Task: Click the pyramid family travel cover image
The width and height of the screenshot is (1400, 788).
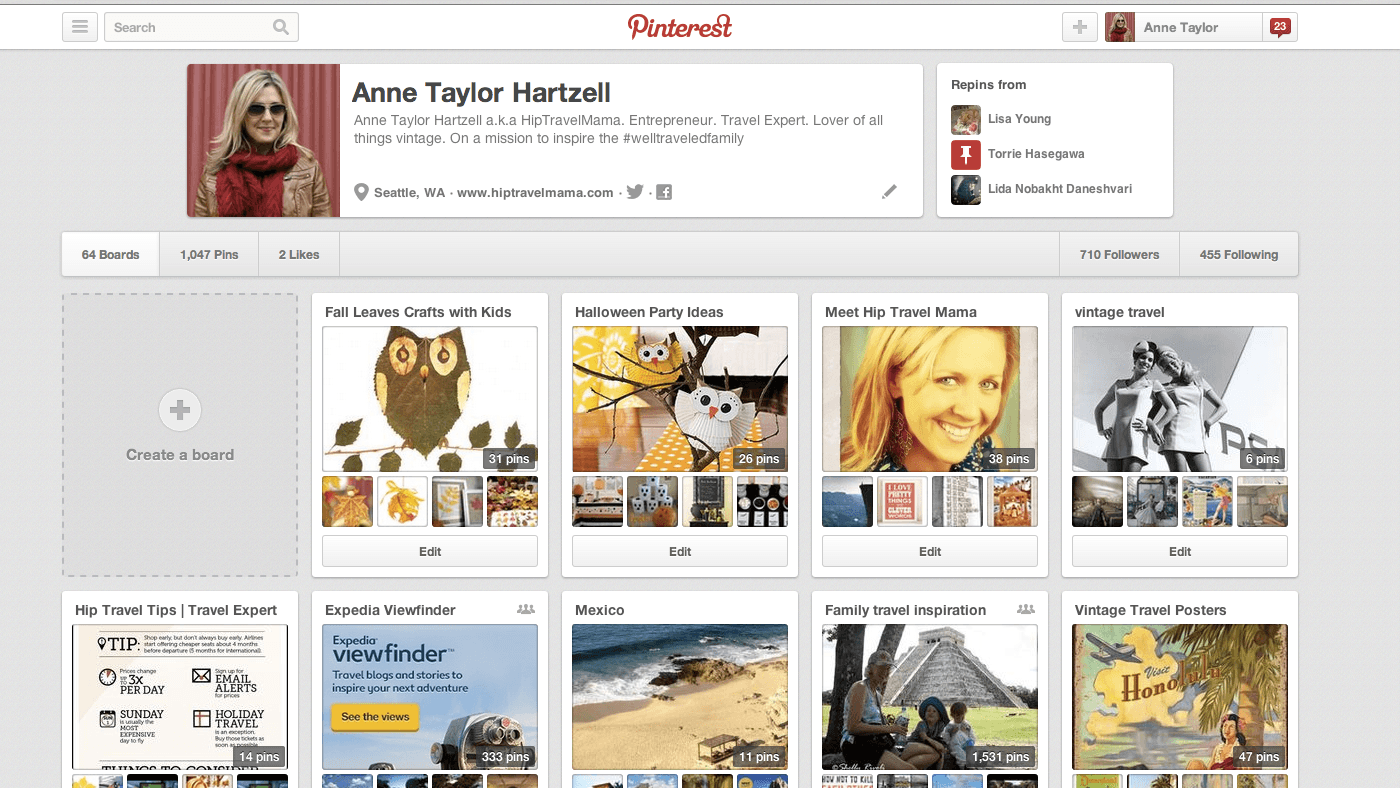Action: 930,697
